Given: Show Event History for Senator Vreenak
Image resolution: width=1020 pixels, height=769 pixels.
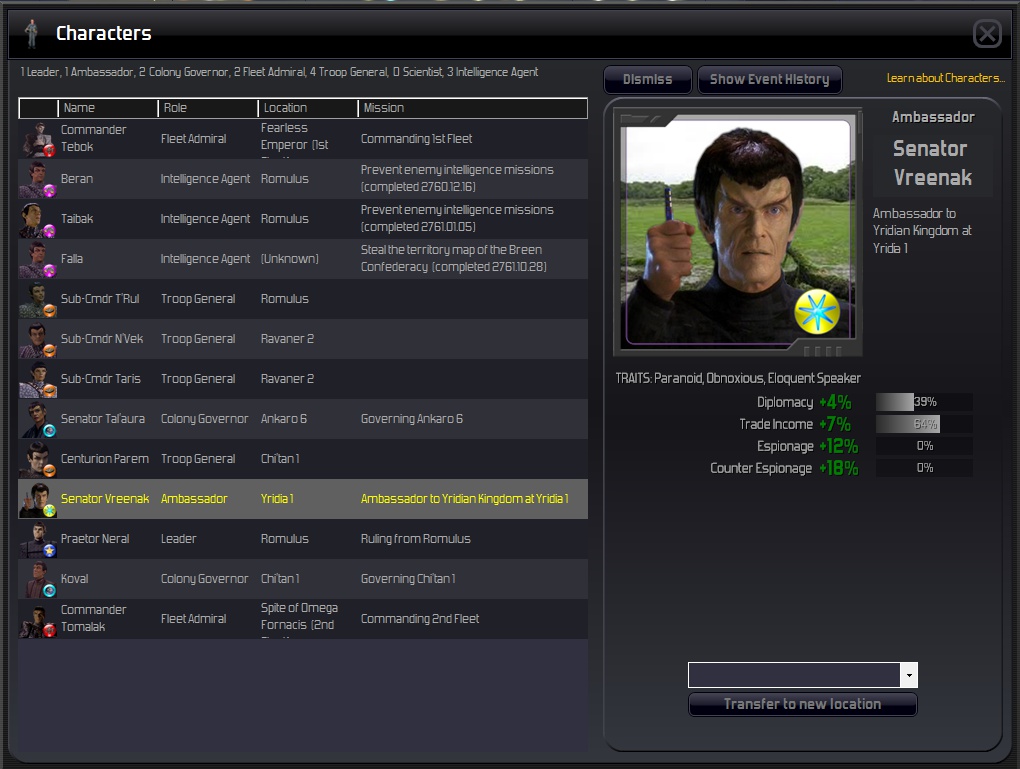Looking at the screenshot, I should point(770,79).
